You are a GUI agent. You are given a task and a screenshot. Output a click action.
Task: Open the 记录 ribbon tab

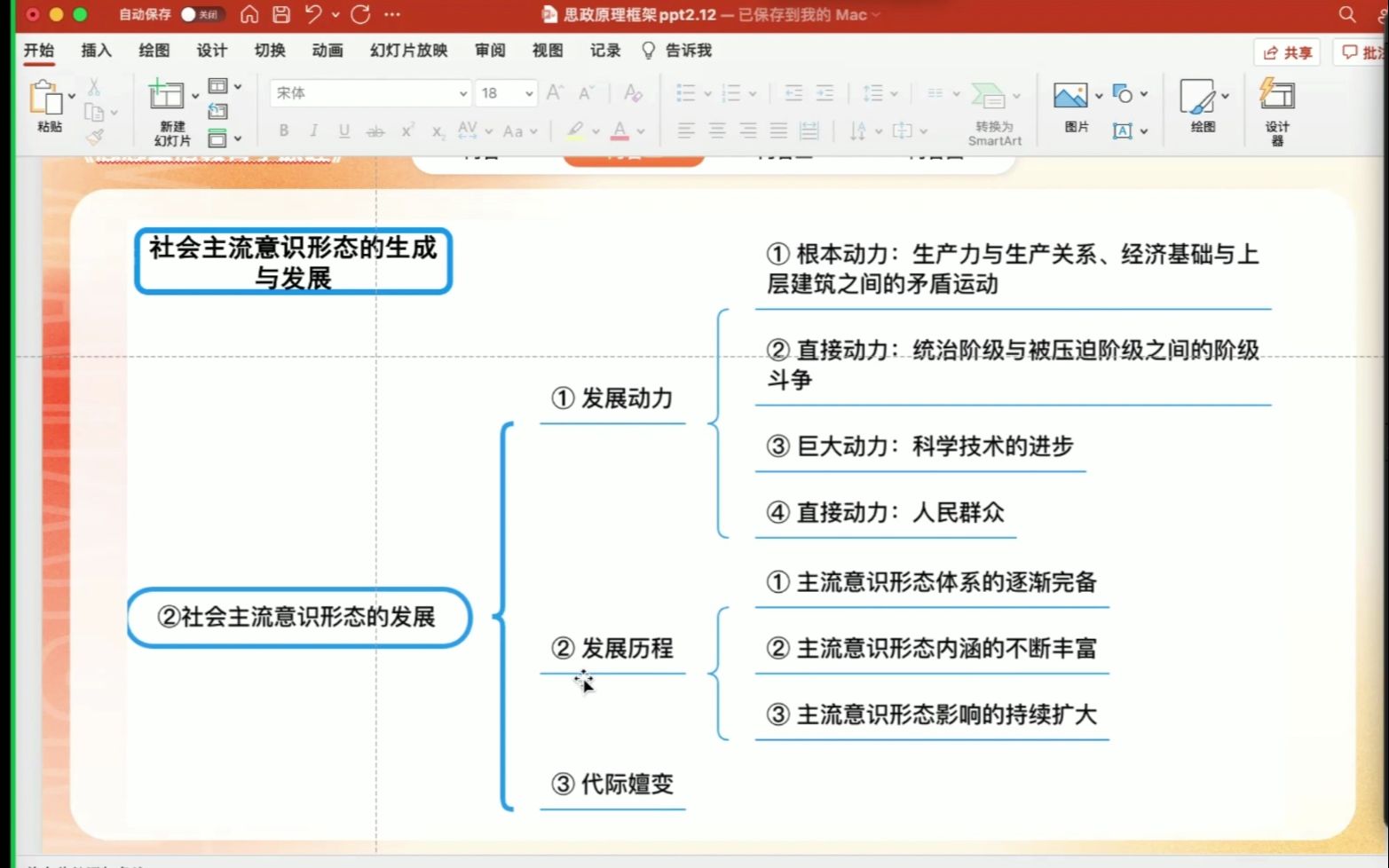click(x=605, y=51)
